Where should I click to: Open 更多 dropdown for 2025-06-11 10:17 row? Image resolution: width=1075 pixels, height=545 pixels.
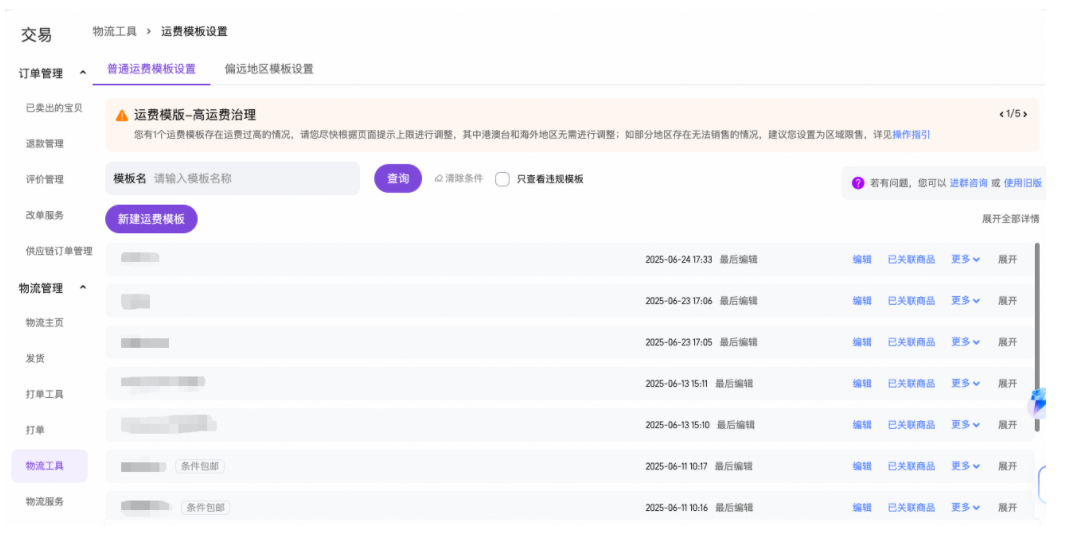pyautogui.click(x=965, y=465)
